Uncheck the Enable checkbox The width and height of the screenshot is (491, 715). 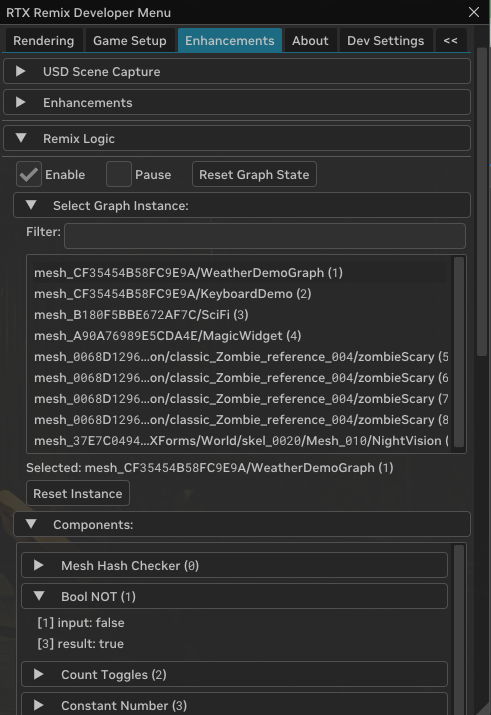click(29, 174)
